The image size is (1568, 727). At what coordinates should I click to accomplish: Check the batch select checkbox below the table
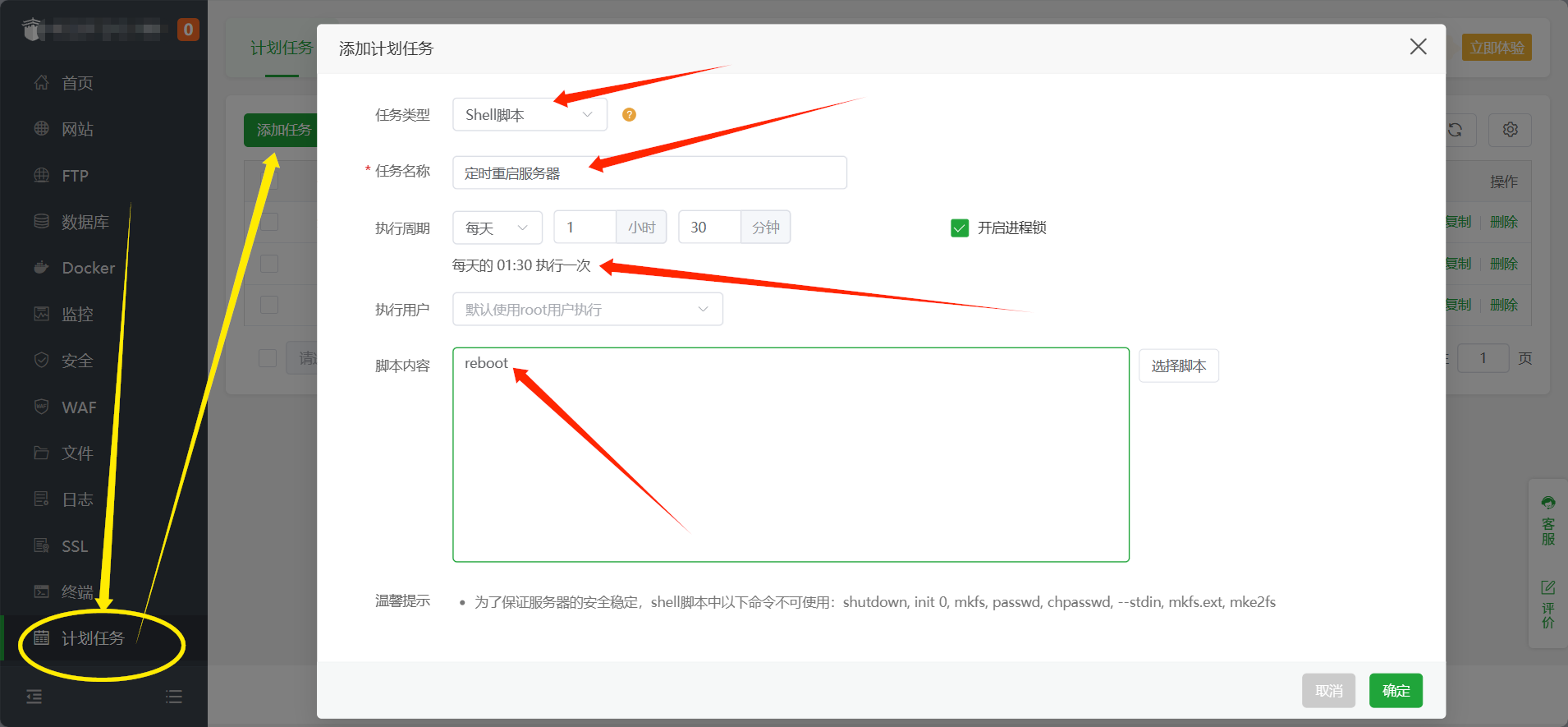[x=268, y=358]
